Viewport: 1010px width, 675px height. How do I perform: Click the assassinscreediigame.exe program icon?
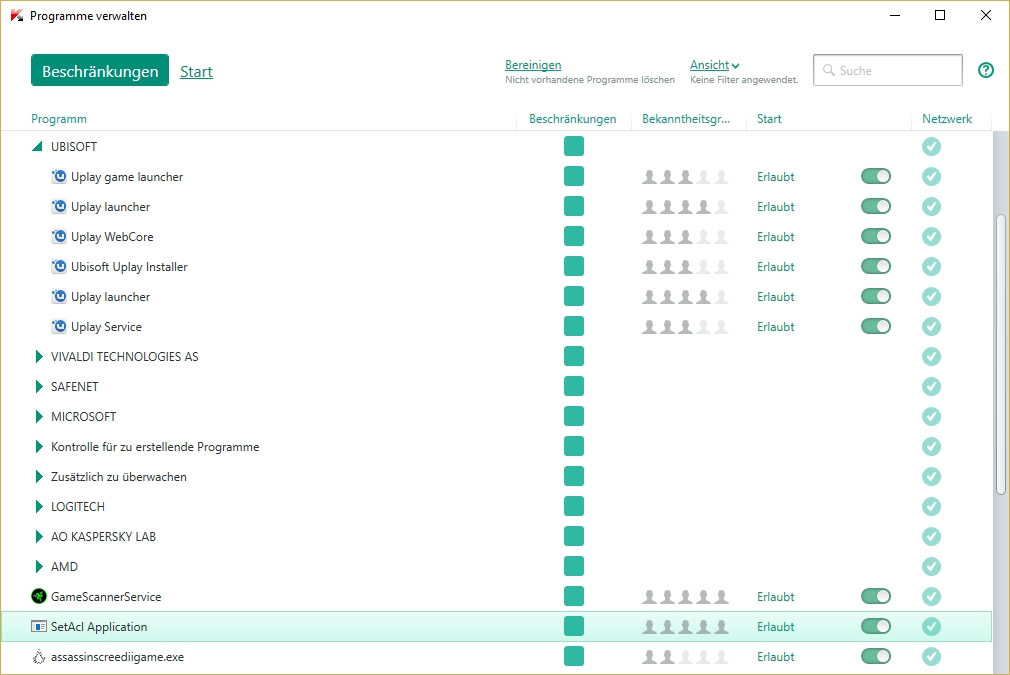pyautogui.click(x=39, y=656)
